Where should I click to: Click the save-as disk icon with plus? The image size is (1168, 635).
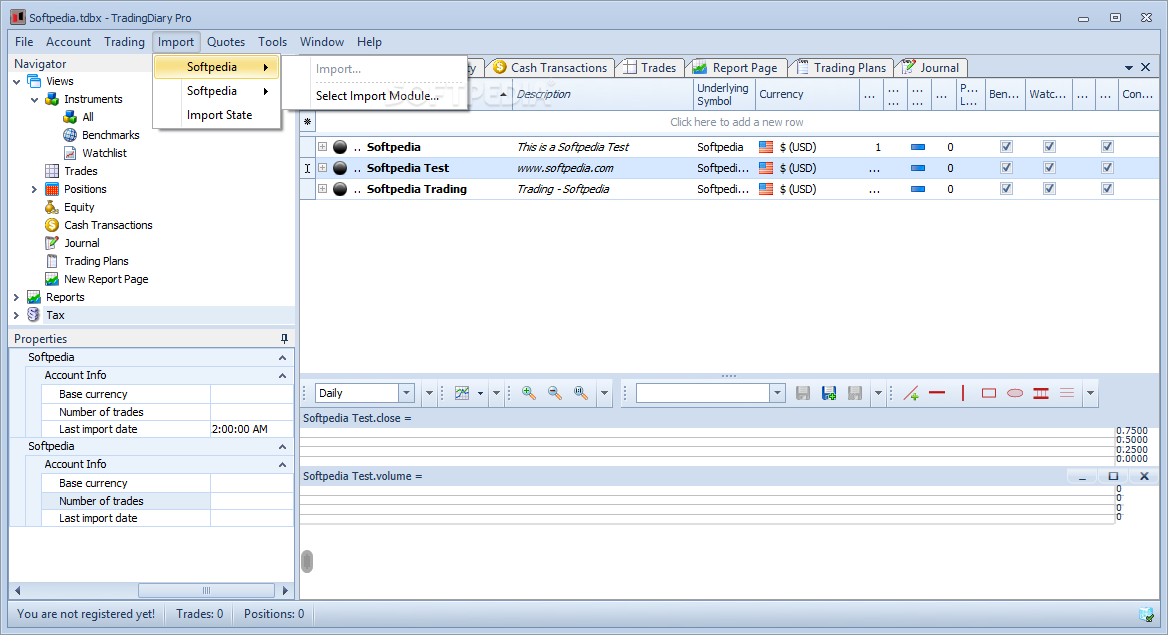coord(829,393)
